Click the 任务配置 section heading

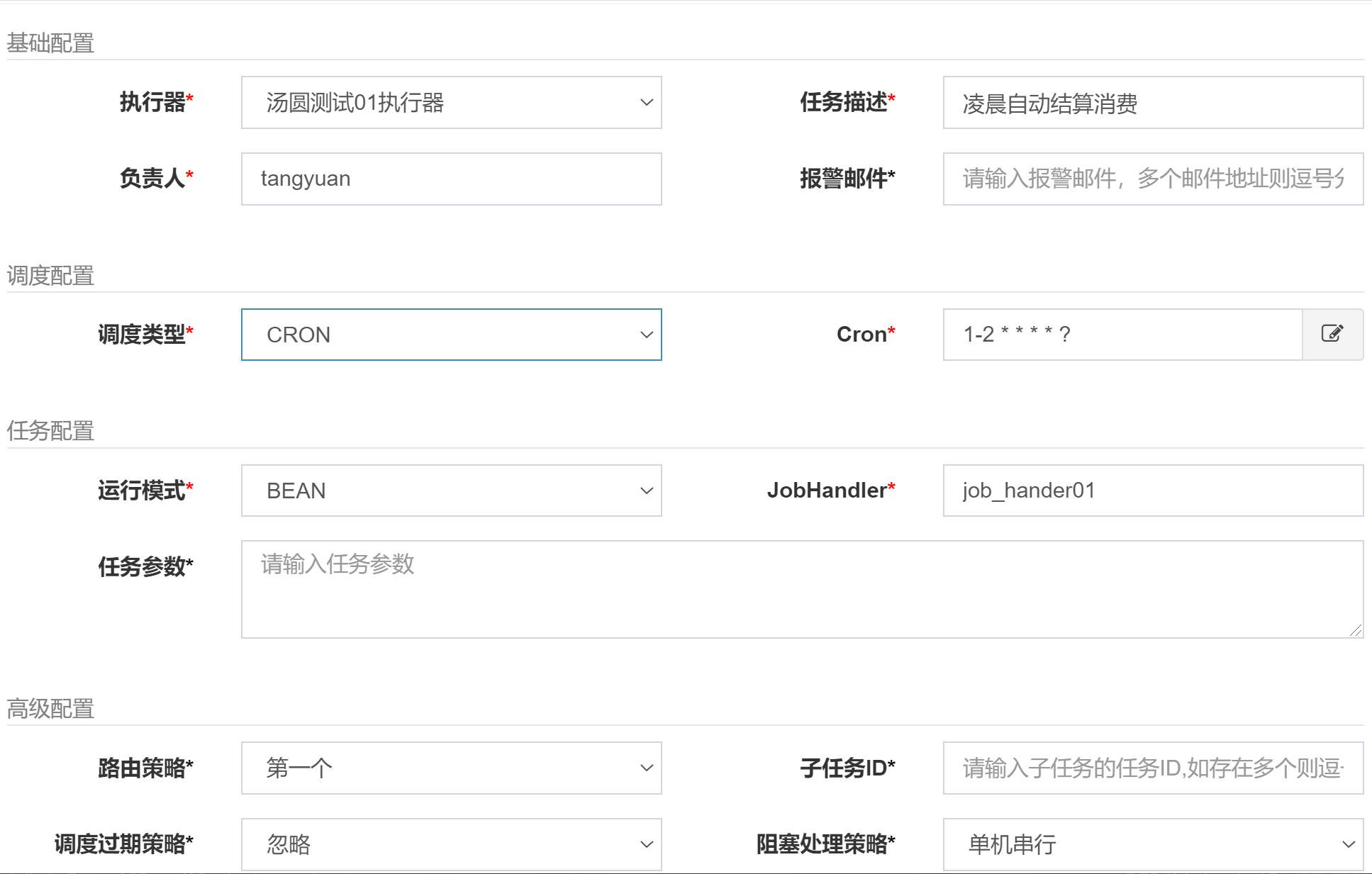[x=50, y=431]
